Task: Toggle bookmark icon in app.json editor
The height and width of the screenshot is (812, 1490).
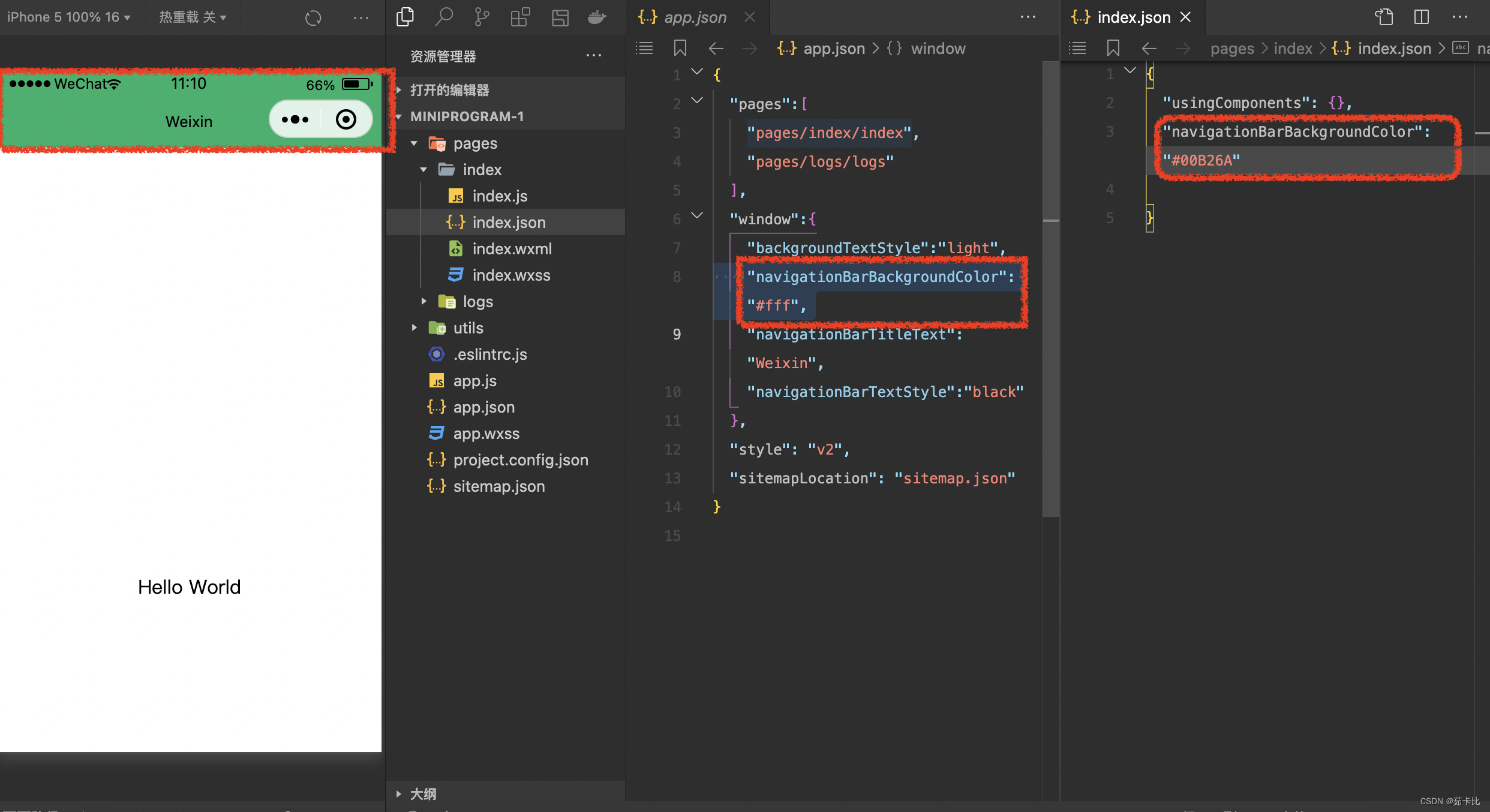Action: [680, 49]
